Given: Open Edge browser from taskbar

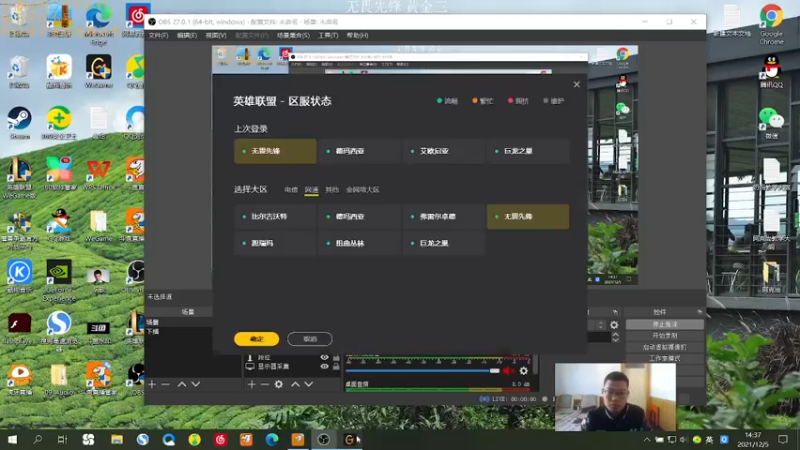Looking at the screenshot, I should 272,439.
